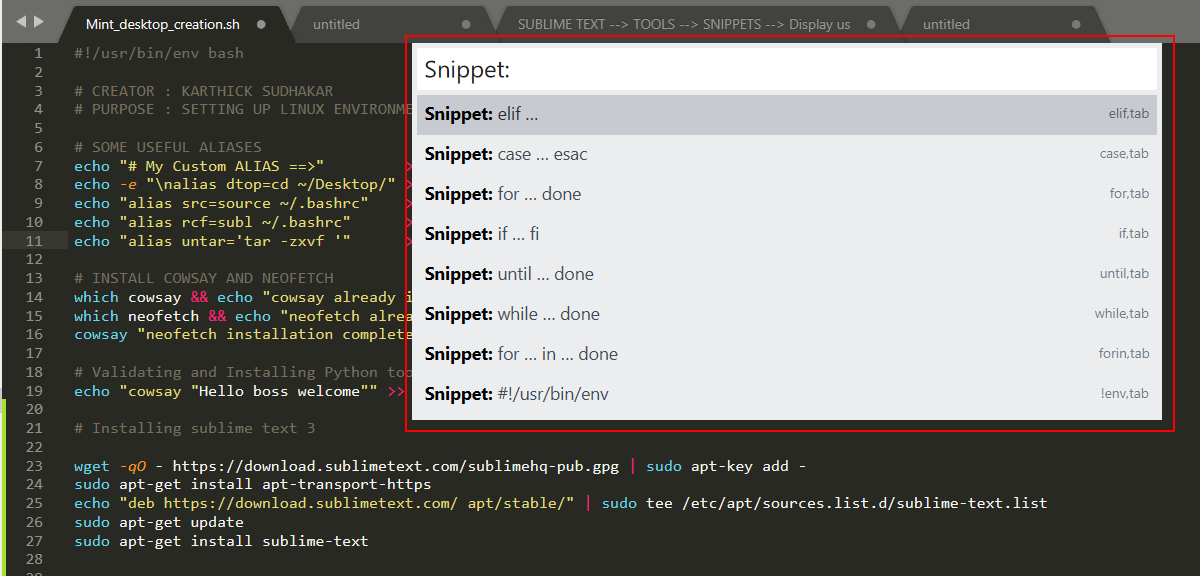Click line number 23 in the gutter
The image size is (1200, 576).
(x=36, y=466)
